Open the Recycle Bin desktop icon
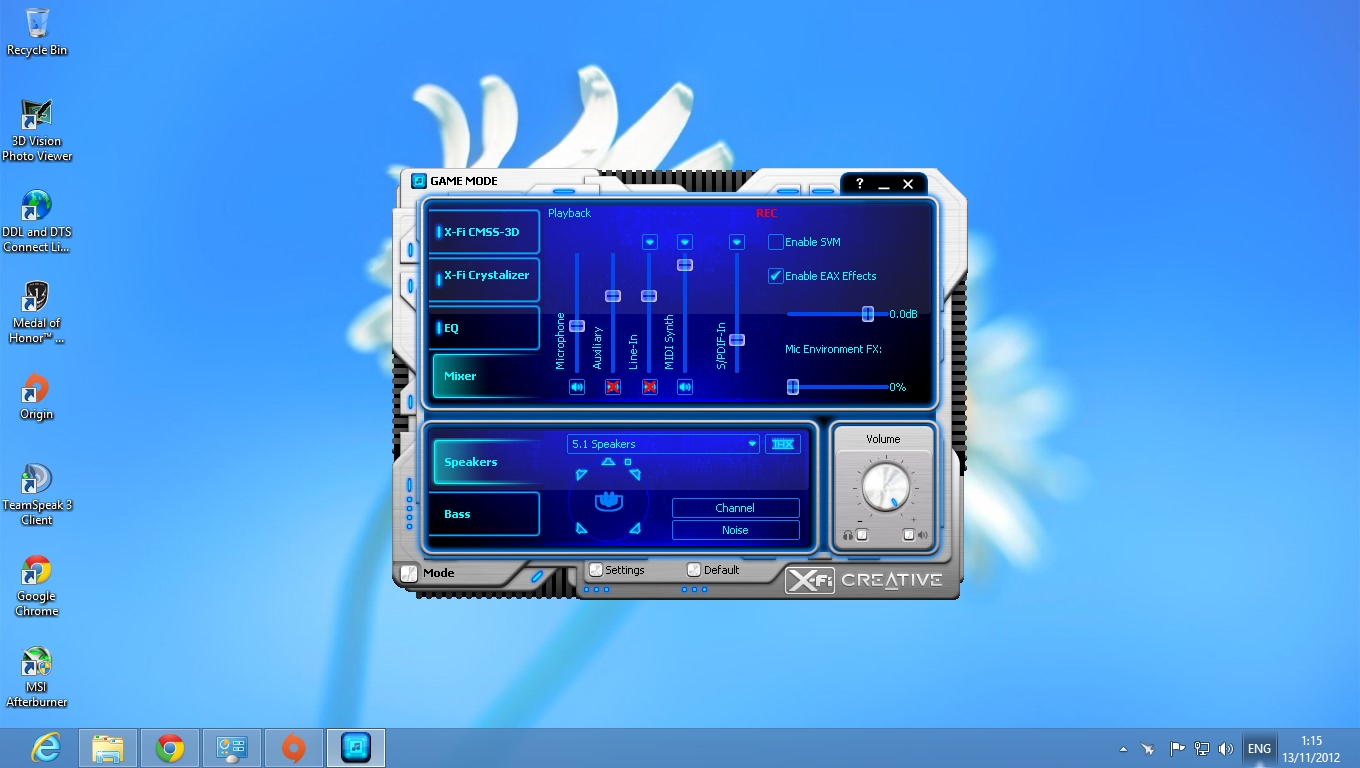This screenshot has height=768, width=1360. click(x=37, y=32)
